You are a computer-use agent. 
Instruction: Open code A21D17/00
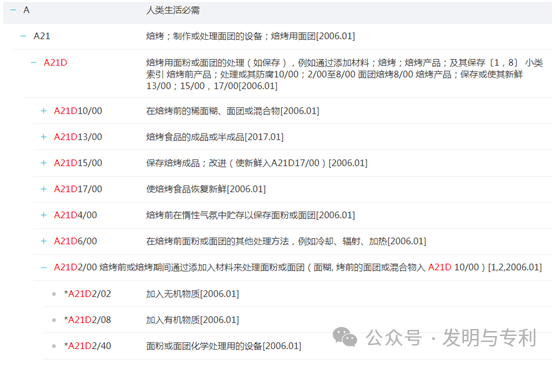78,189
